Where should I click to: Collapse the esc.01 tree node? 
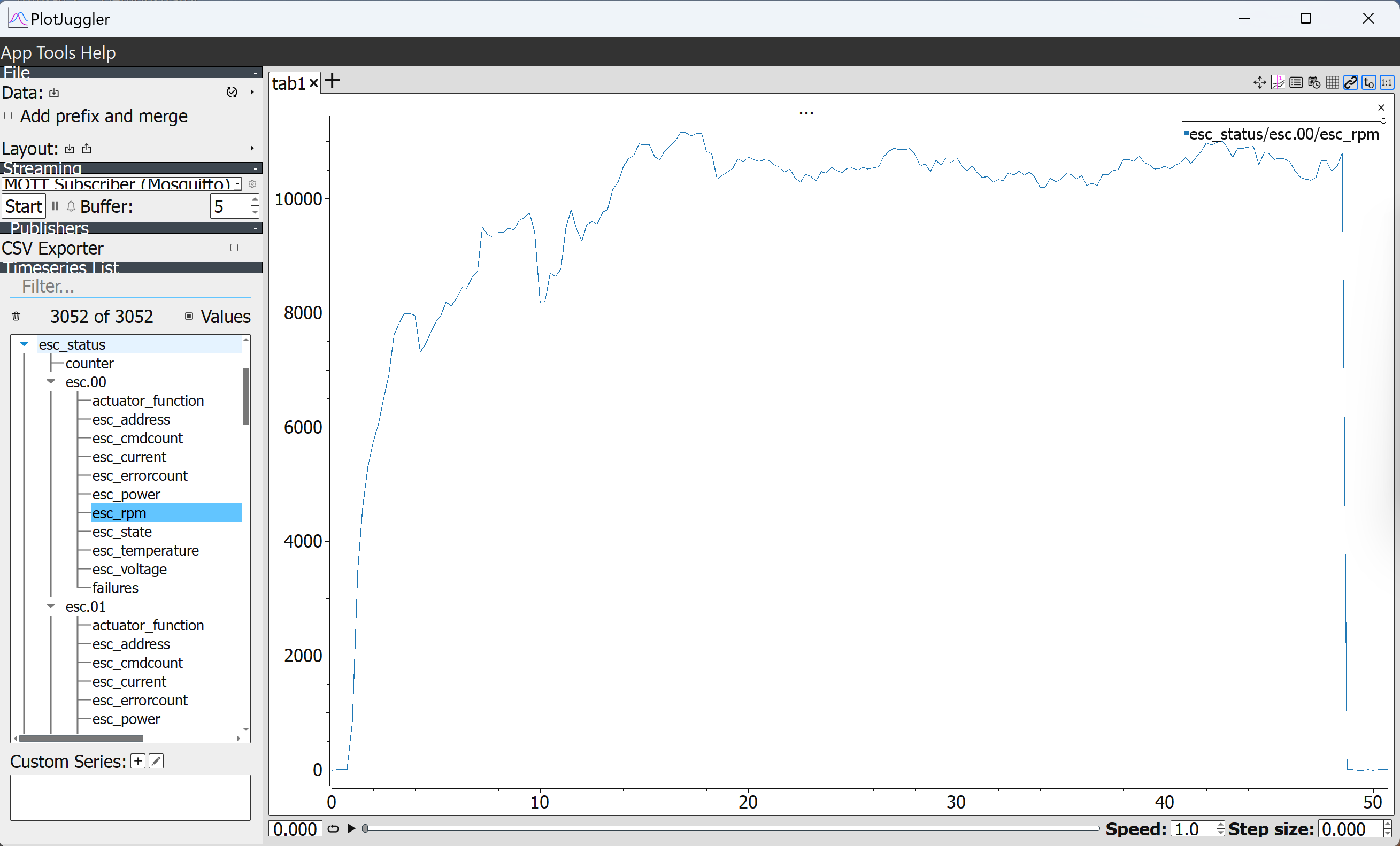click(51, 606)
